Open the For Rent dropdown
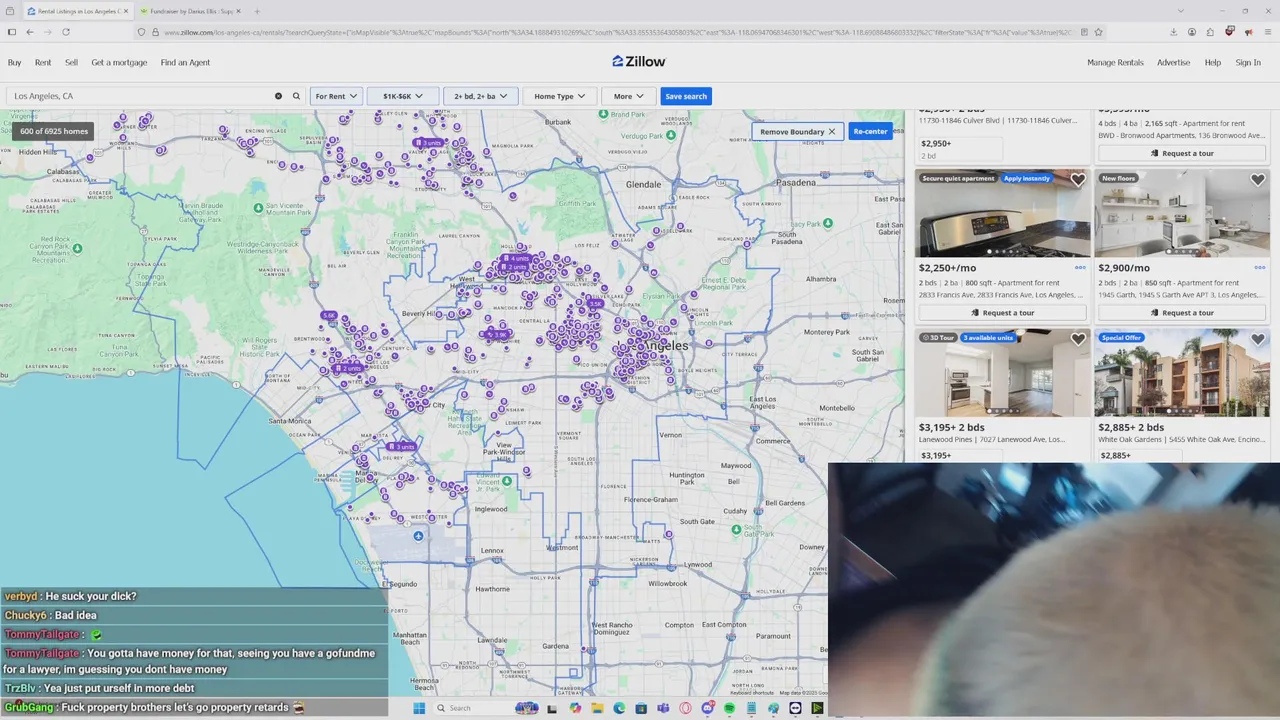 pos(336,96)
